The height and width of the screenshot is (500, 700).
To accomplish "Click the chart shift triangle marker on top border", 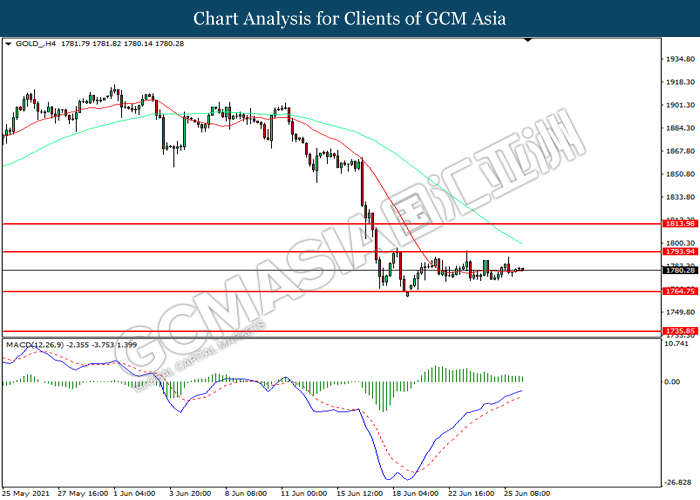I will point(528,40).
